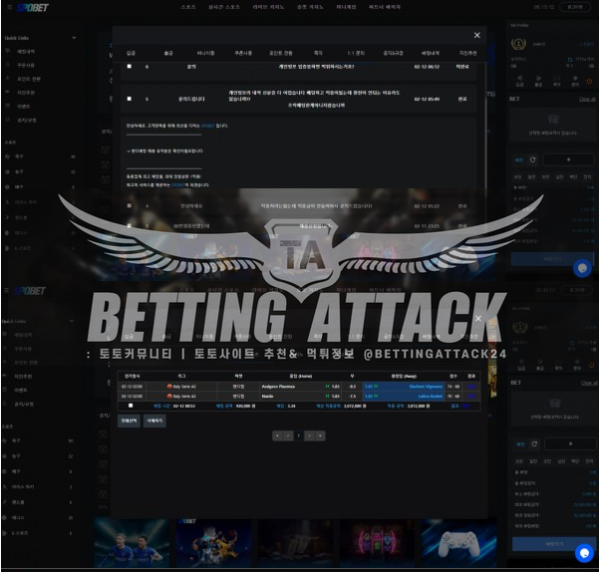Open the neon pink slot machine thumbnail

[x=377, y=542]
